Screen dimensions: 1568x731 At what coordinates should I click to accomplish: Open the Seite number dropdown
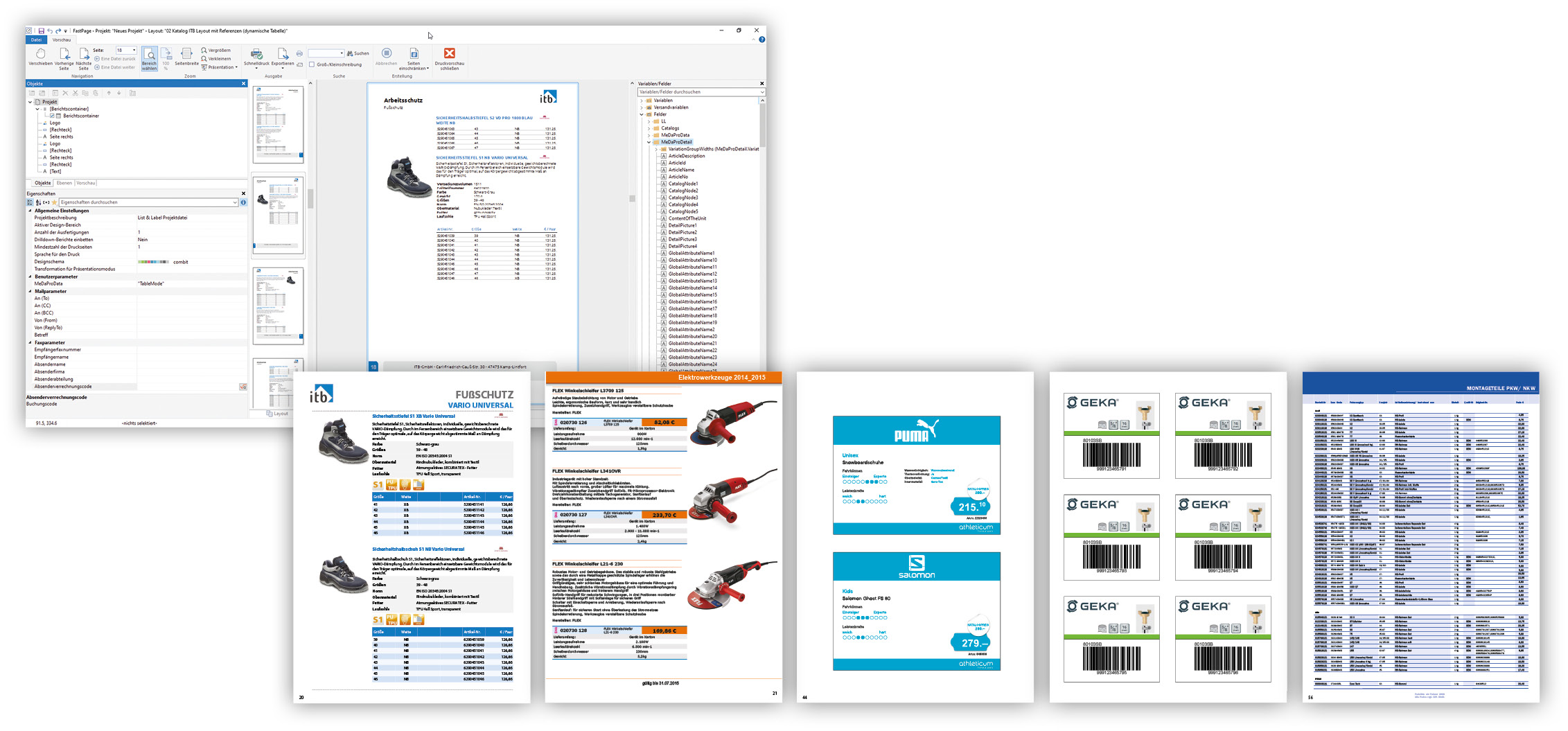134,50
